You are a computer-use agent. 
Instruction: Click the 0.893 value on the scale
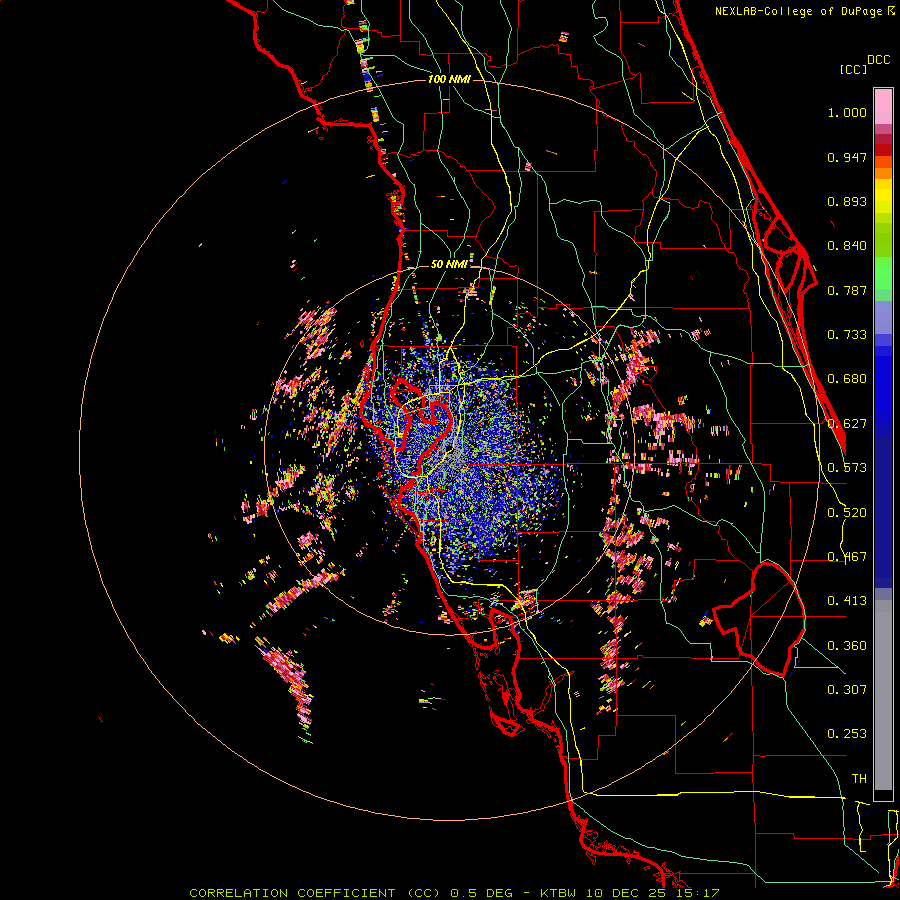click(847, 201)
